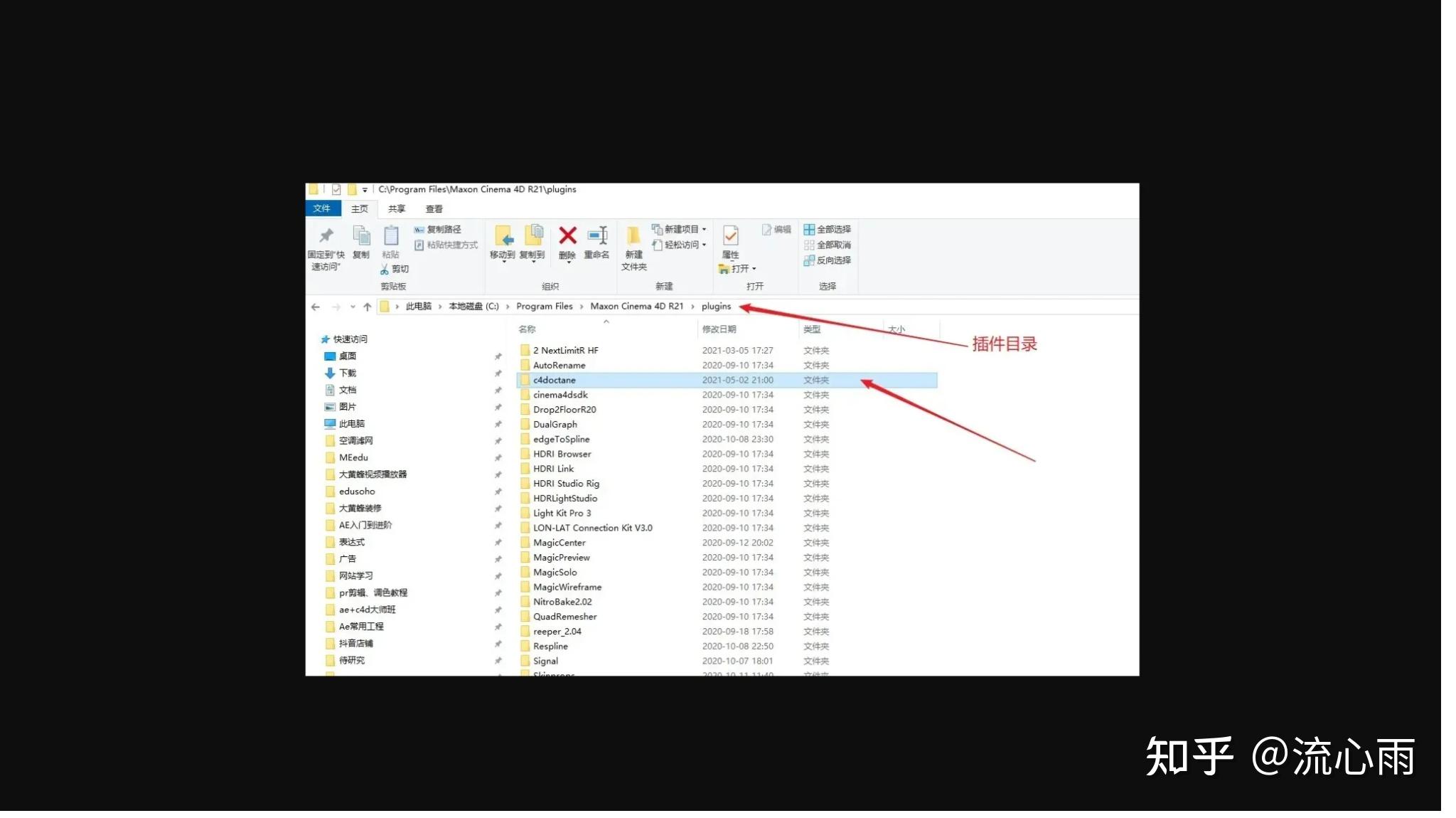Open the recent locations dropdown arrow
The width and height of the screenshot is (1456, 818).
(353, 307)
